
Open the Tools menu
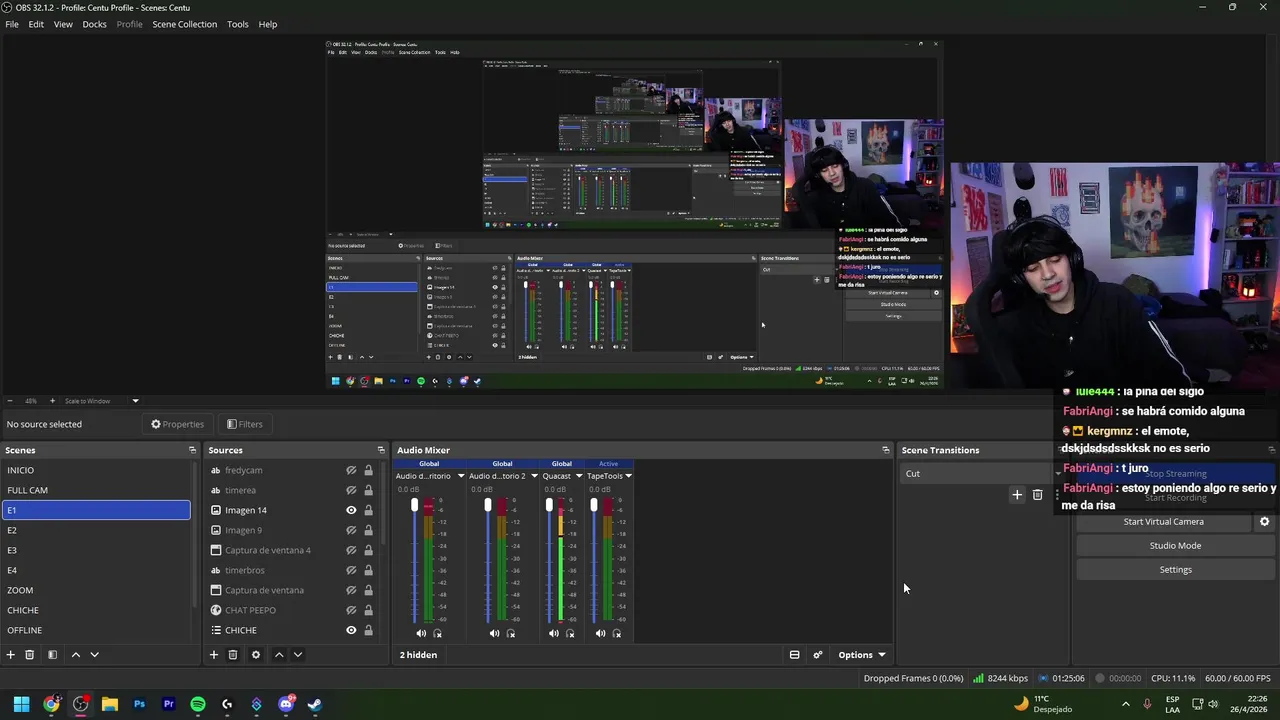coord(238,24)
